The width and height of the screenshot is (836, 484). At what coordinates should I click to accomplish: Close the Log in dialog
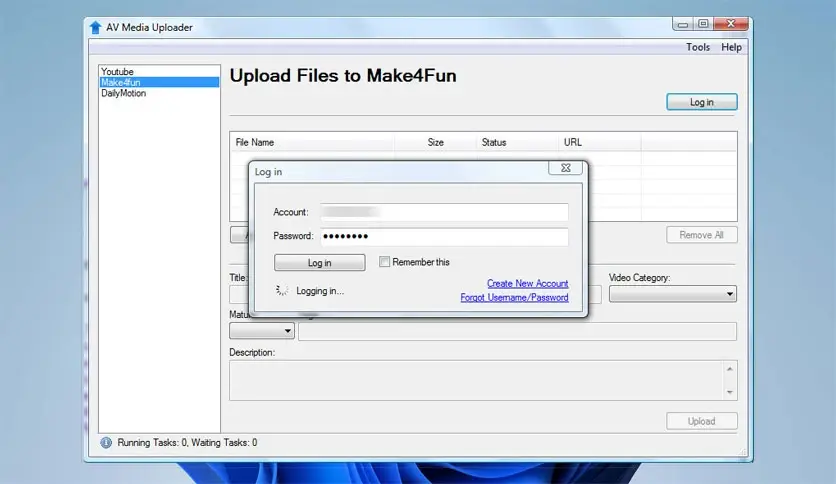click(565, 168)
